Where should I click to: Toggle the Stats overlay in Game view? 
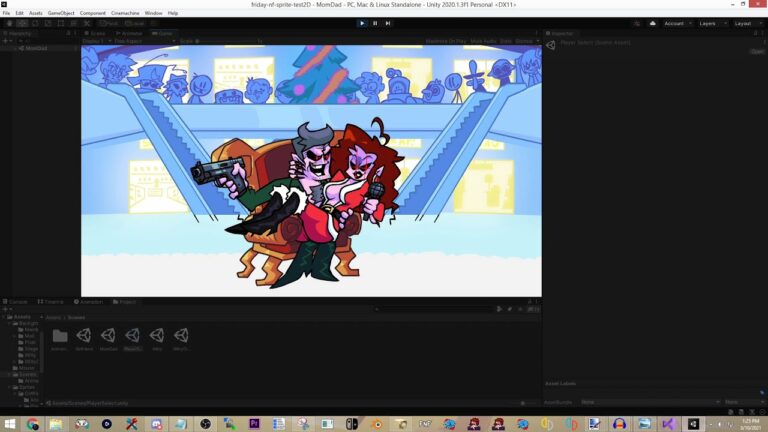coord(506,41)
